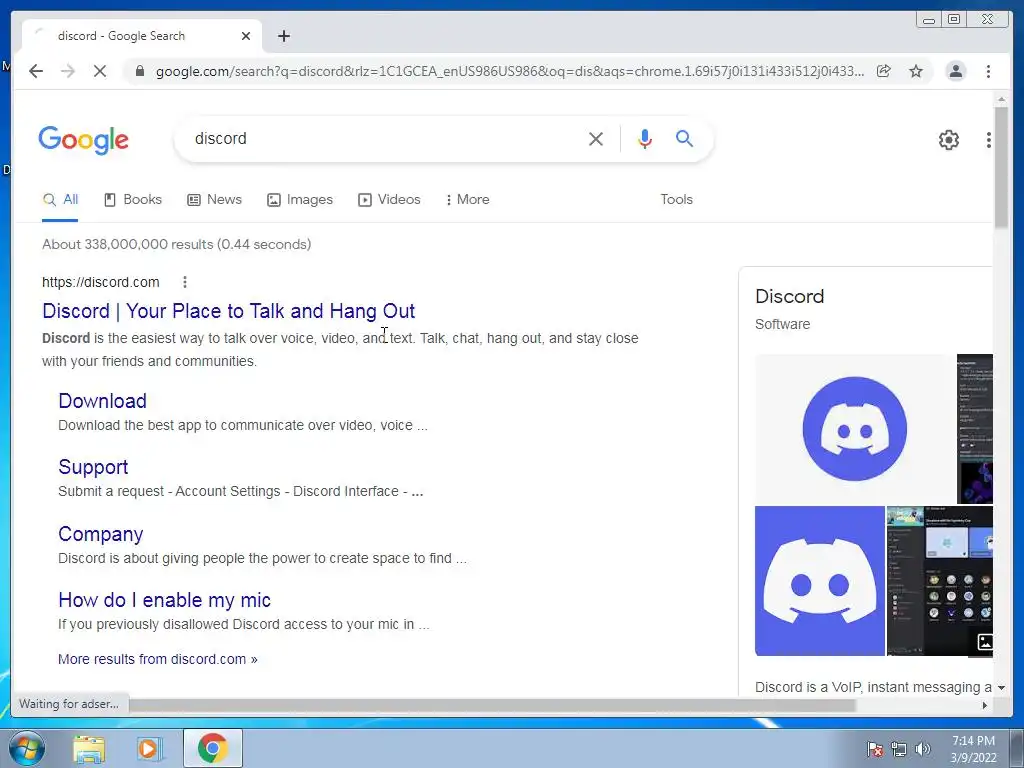
Task: Click the Discord knowledge panel title
Action: [790, 296]
